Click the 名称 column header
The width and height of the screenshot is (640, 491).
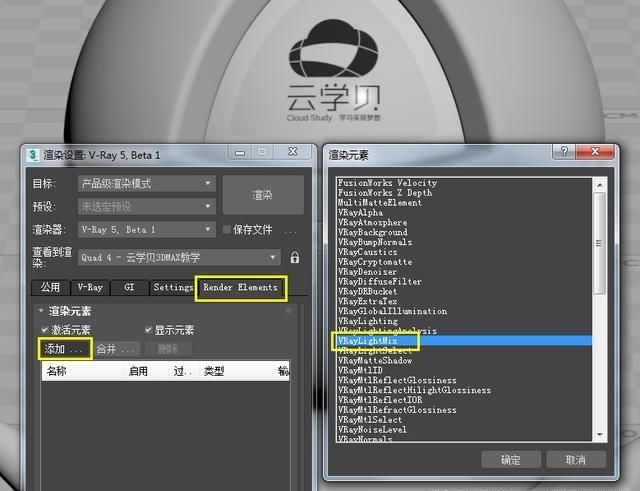83,371
